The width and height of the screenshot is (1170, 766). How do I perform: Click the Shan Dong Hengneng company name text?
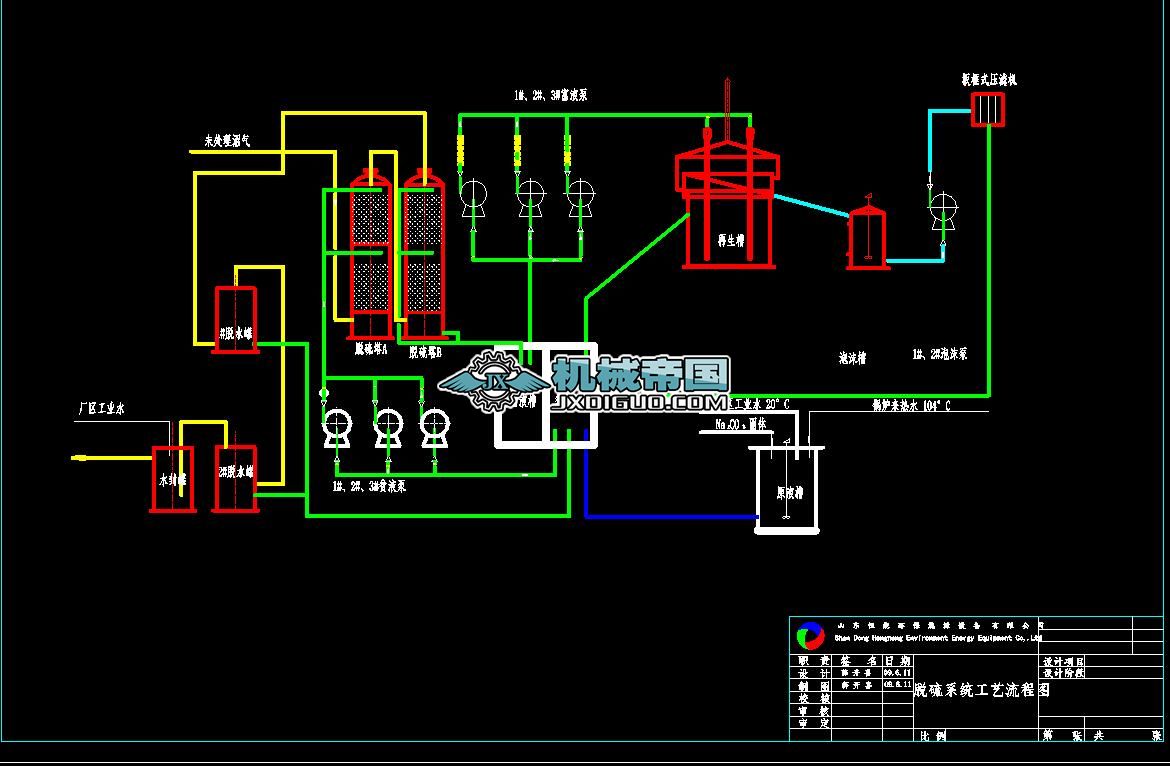[937, 638]
